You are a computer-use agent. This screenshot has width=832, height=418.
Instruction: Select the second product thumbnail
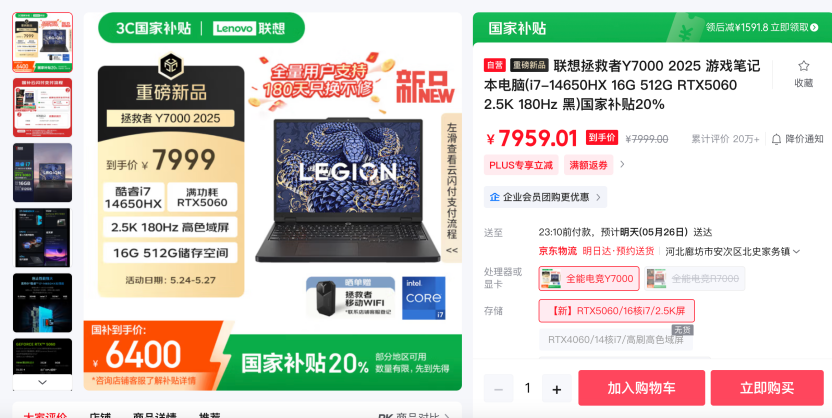pyautogui.click(x=42, y=108)
